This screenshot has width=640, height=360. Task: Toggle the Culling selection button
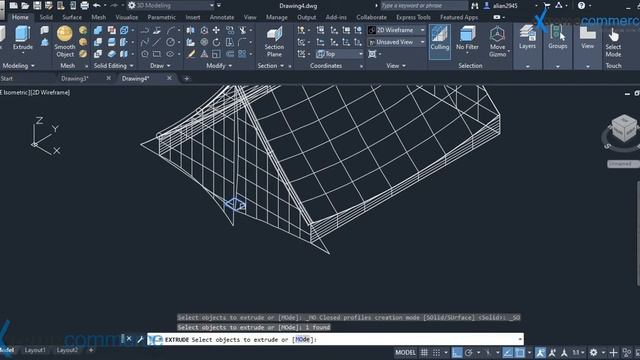(x=440, y=41)
